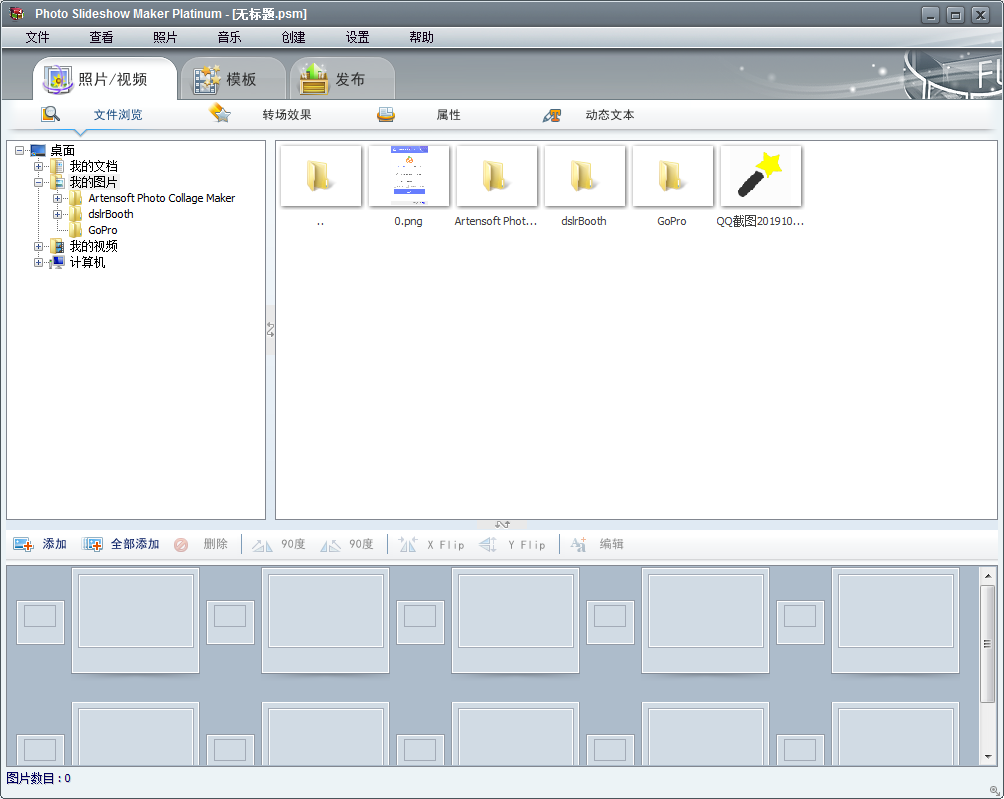The height and width of the screenshot is (799, 1004).
Task: Select dslrBooth in the folder tree
Action: [x=111, y=214]
